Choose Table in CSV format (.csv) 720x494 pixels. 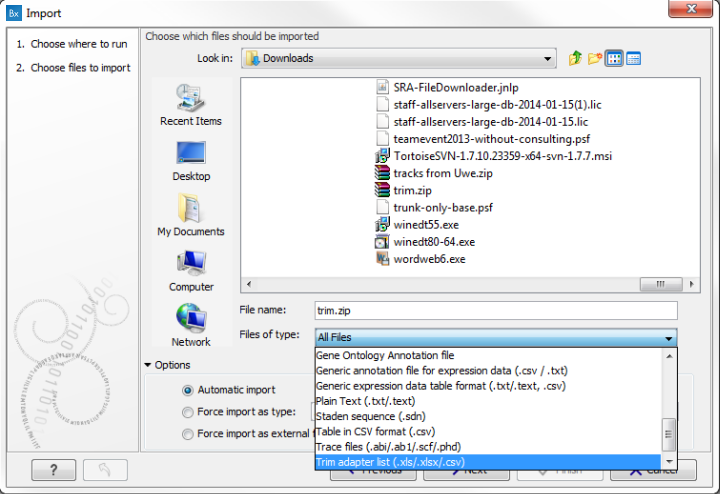(x=488, y=431)
